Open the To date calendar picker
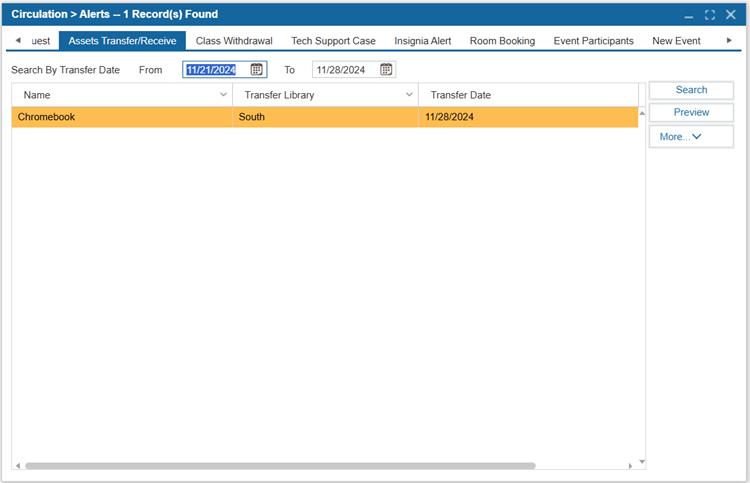 [x=386, y=69]
